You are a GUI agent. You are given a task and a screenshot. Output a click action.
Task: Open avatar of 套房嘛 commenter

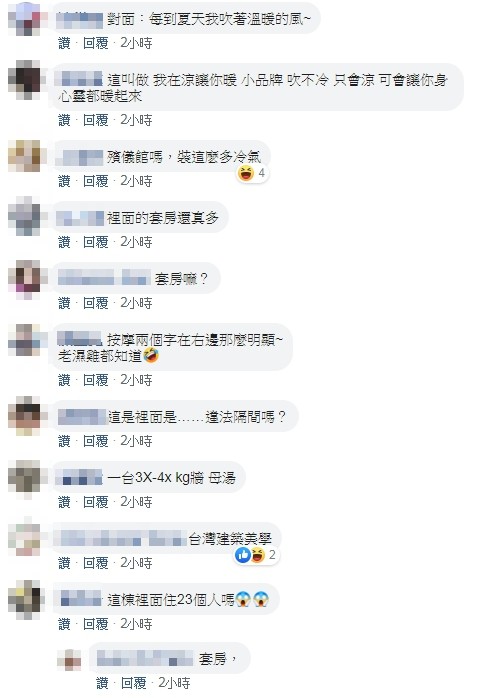click(24, 277)
